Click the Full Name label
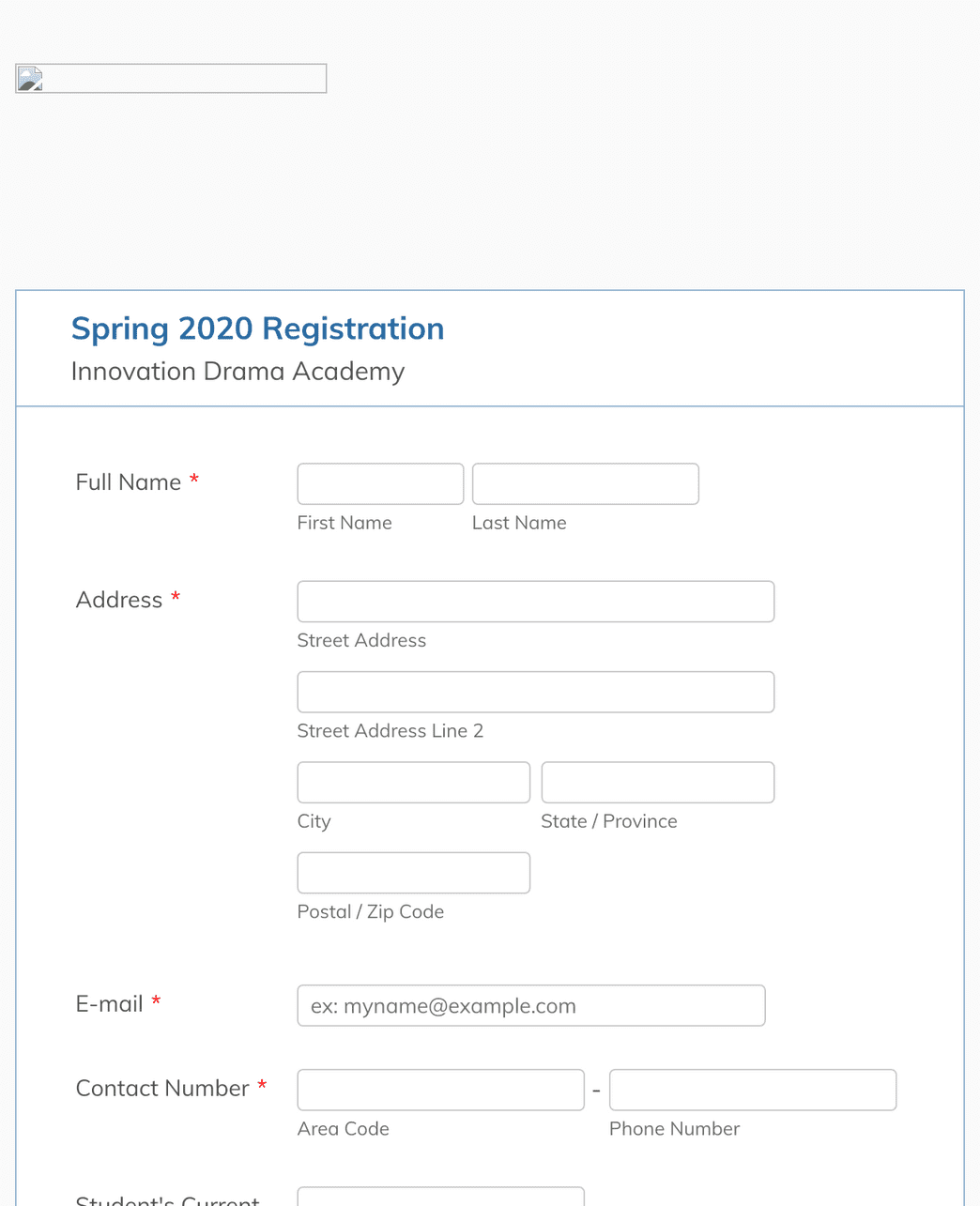The width and height of the screenshot is (980, 1206). point(129,481)
